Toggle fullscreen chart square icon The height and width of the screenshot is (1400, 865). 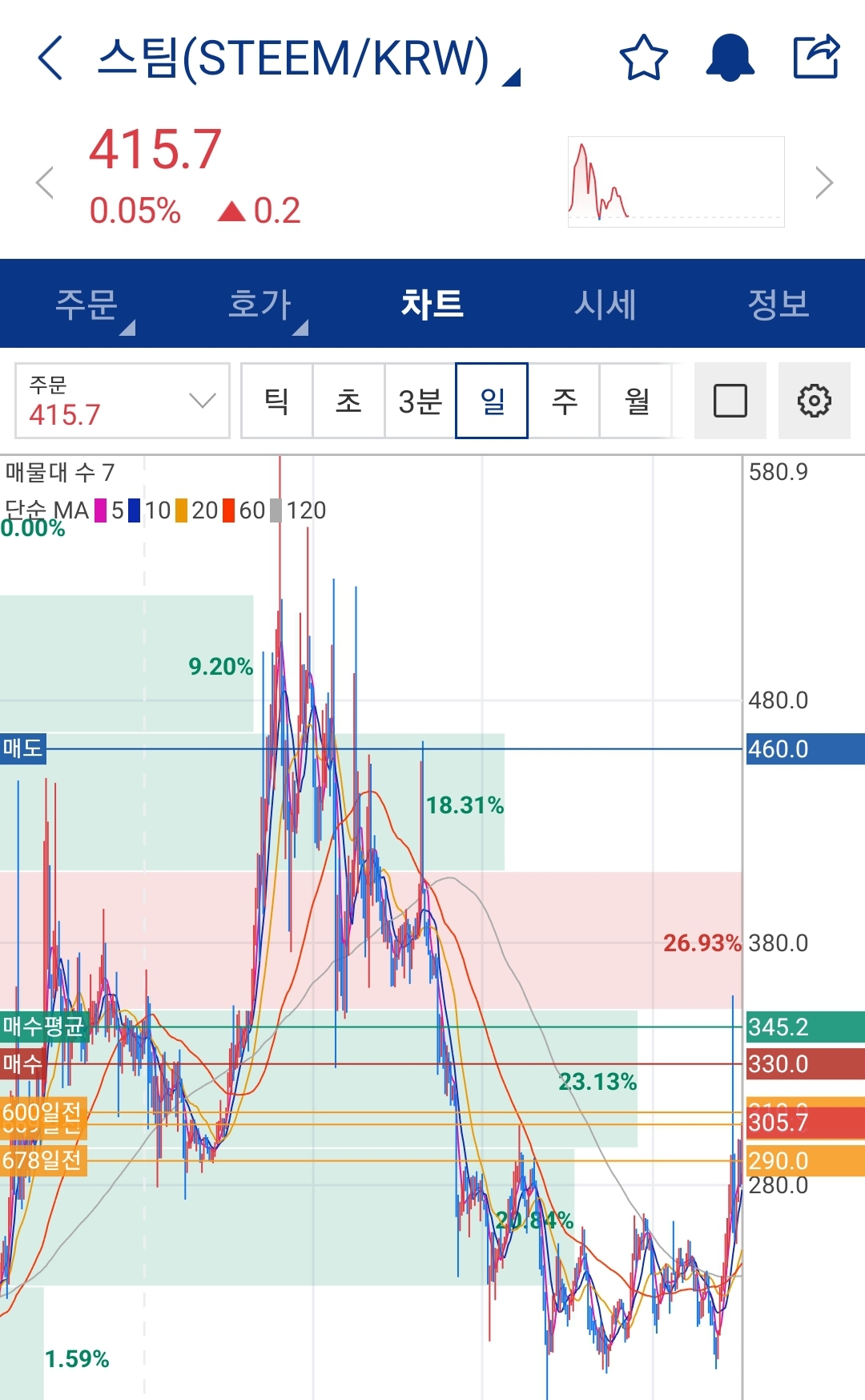[730, 401]
